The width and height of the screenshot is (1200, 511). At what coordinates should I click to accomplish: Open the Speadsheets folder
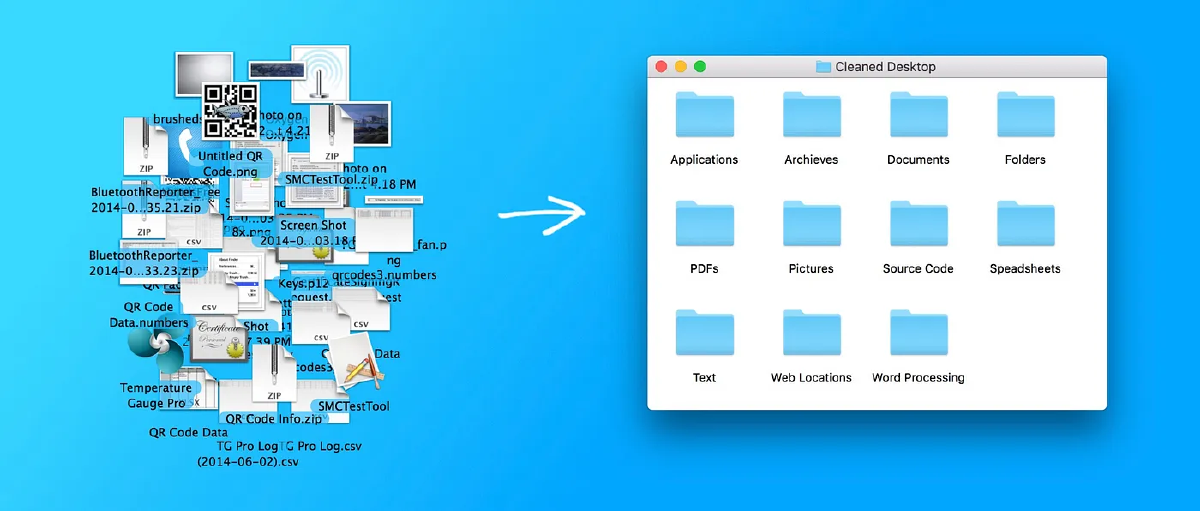1025,223
